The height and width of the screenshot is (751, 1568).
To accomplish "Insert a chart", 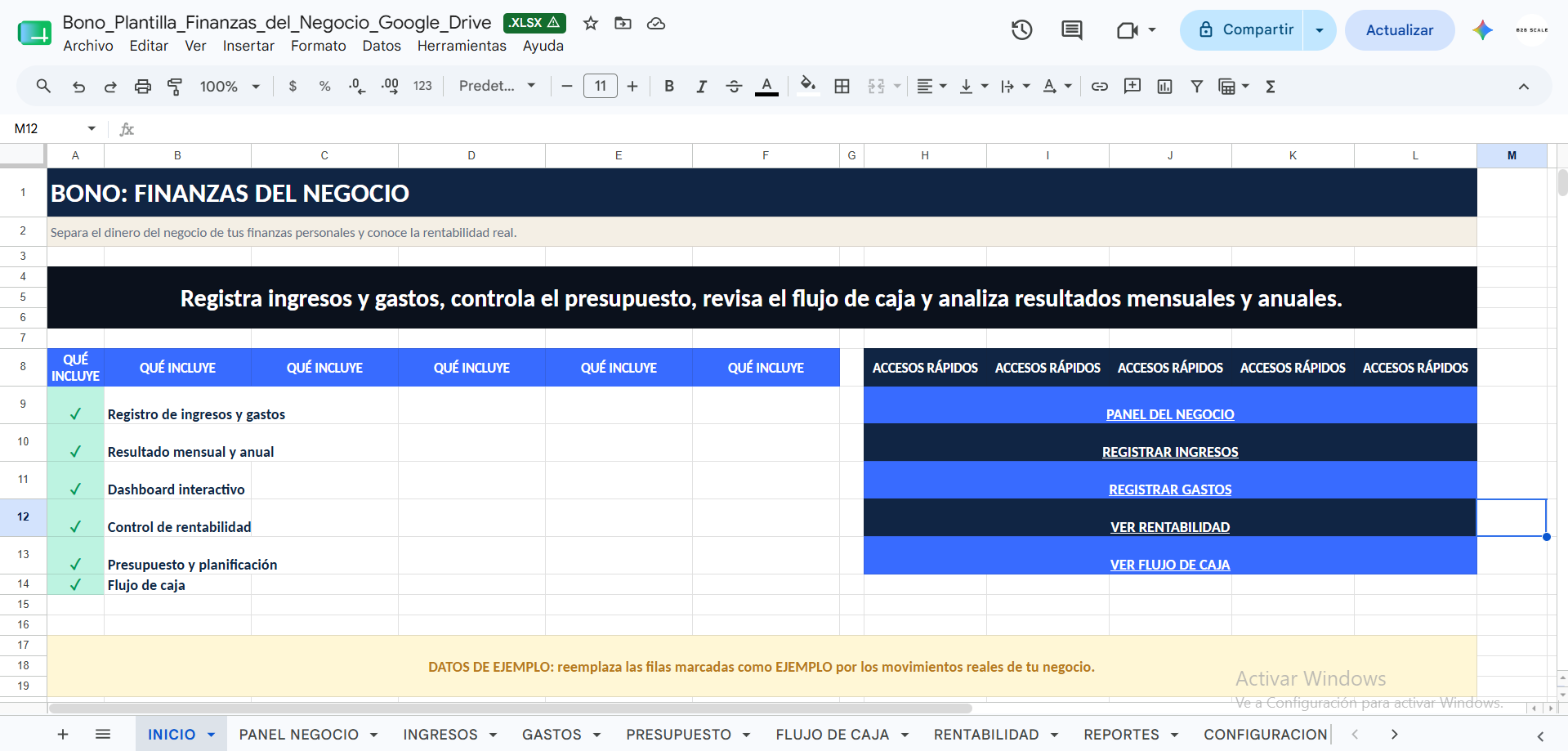I will pos(1164,86).
